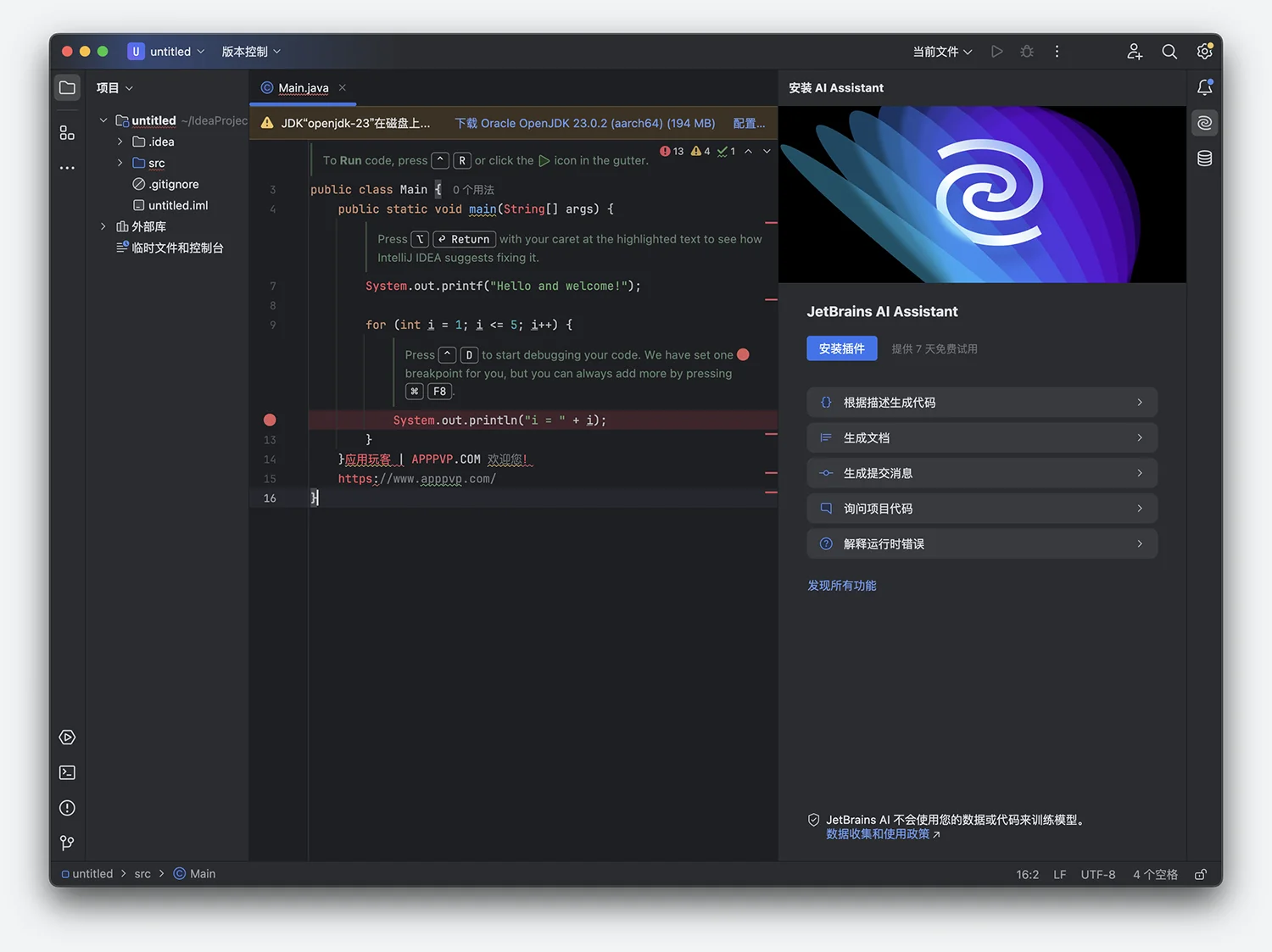
Task: Expand 生成文档 feature row
Action: 982,437
